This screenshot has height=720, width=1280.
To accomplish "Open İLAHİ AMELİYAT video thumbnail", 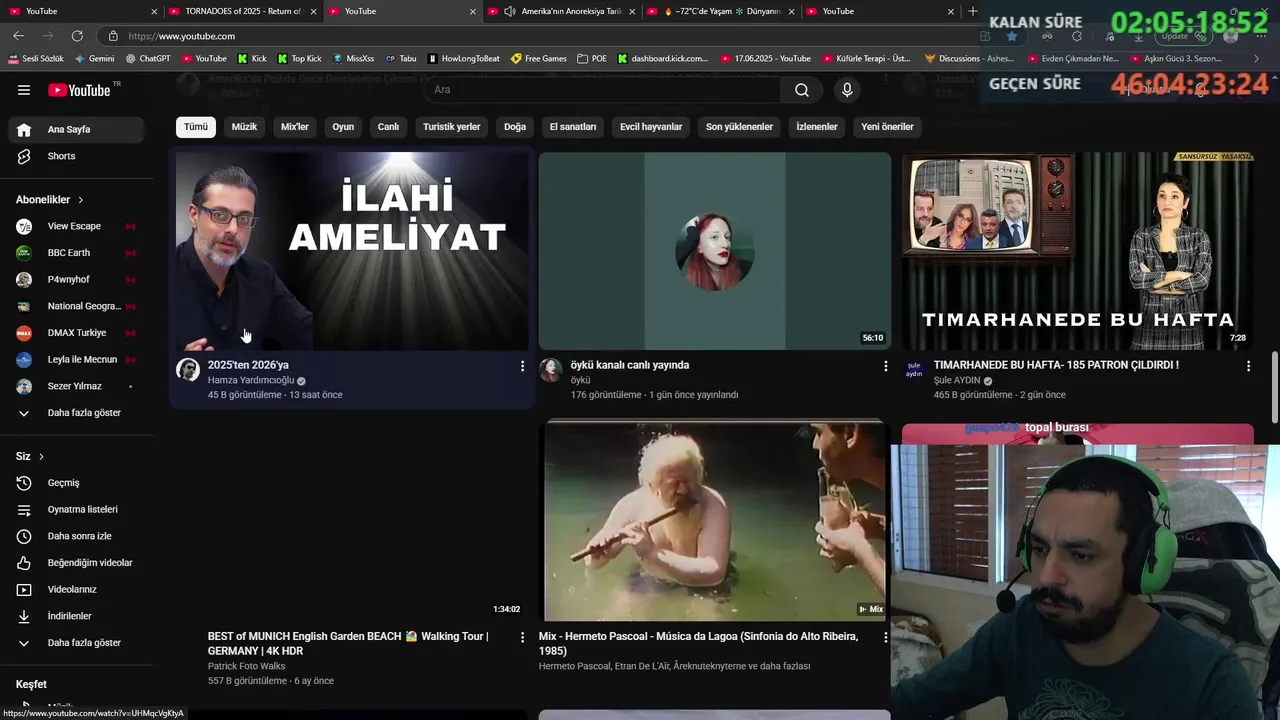I will [x=352, y=251].
